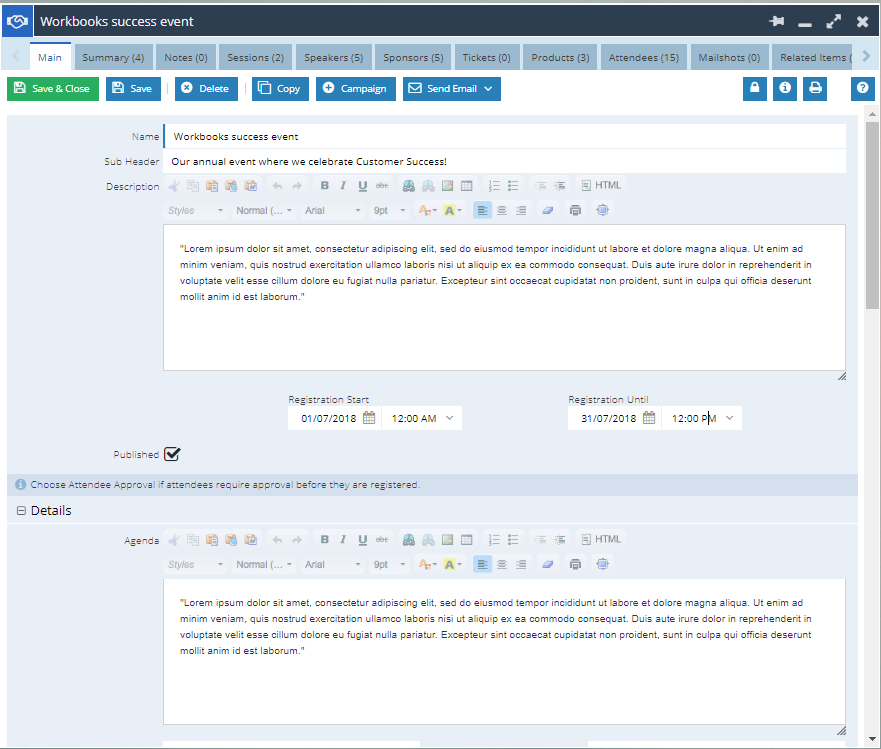Open background color picker in Description editor
This screenshot has width=881, height=749.
point(452,211)
